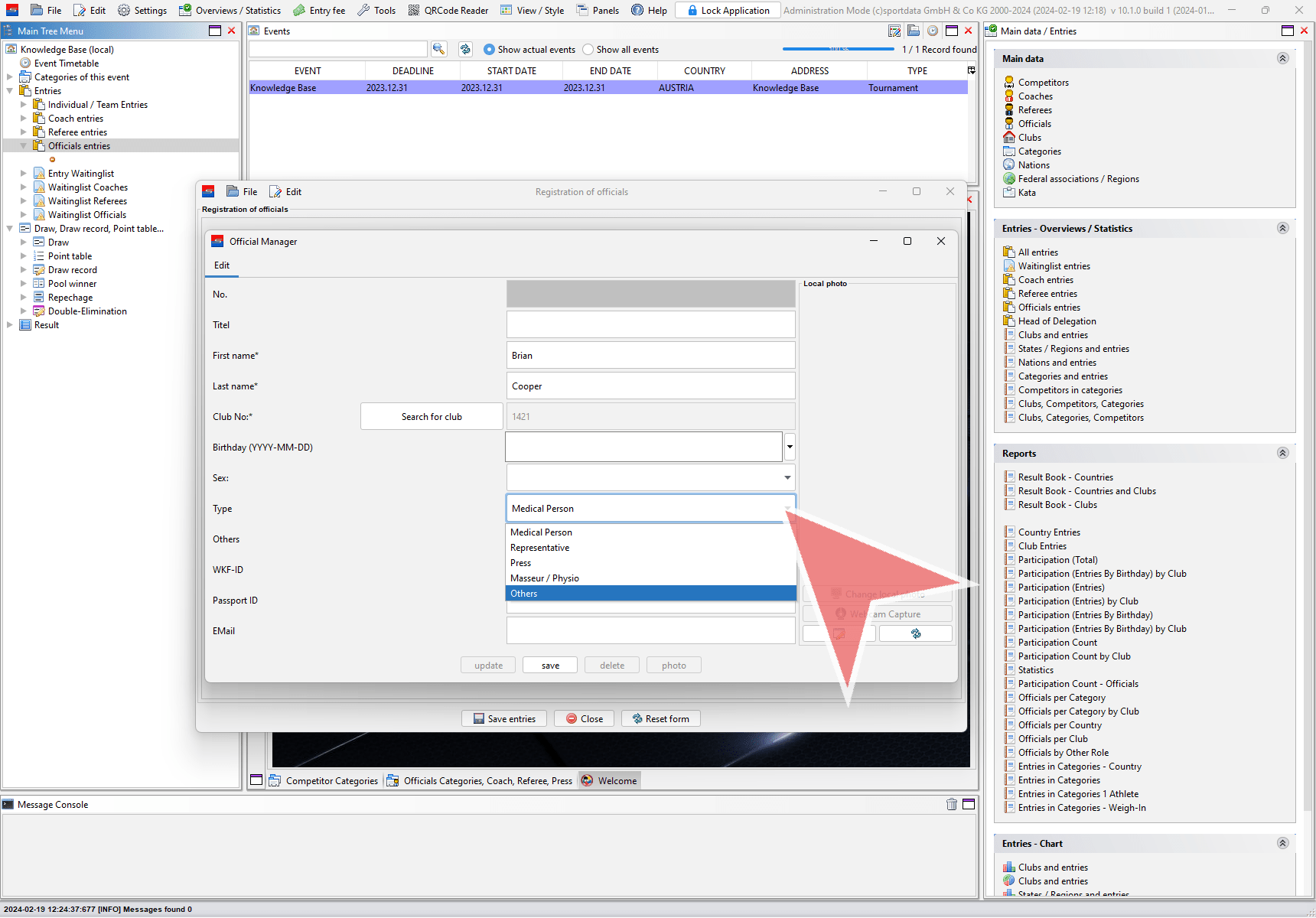Collapse Entries - Overviews / Statistics section
Image resolution: width=1316 pixels, height=918 pixels.
point(1283,228)
